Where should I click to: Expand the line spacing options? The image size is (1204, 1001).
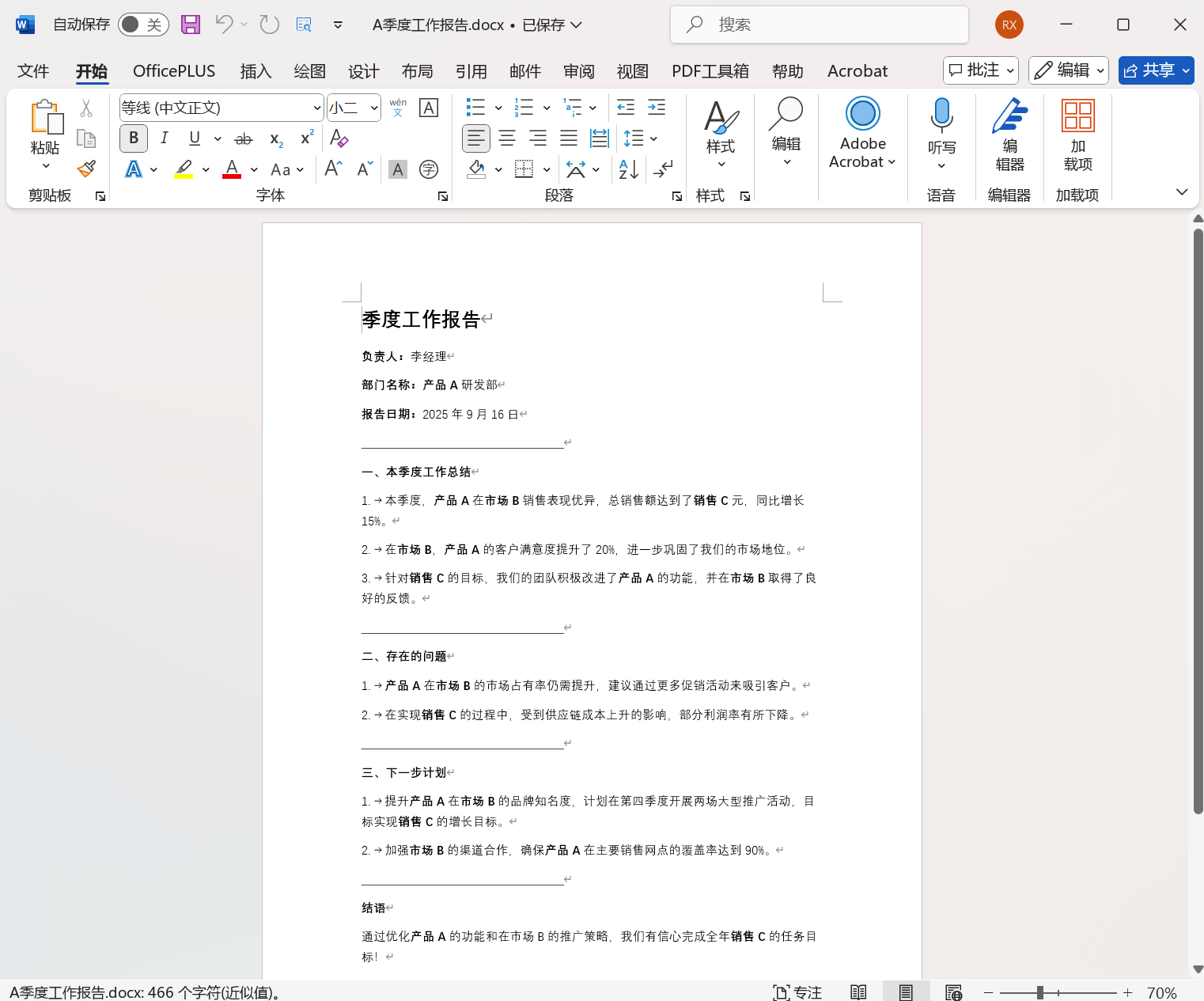(x=653, y=138)
